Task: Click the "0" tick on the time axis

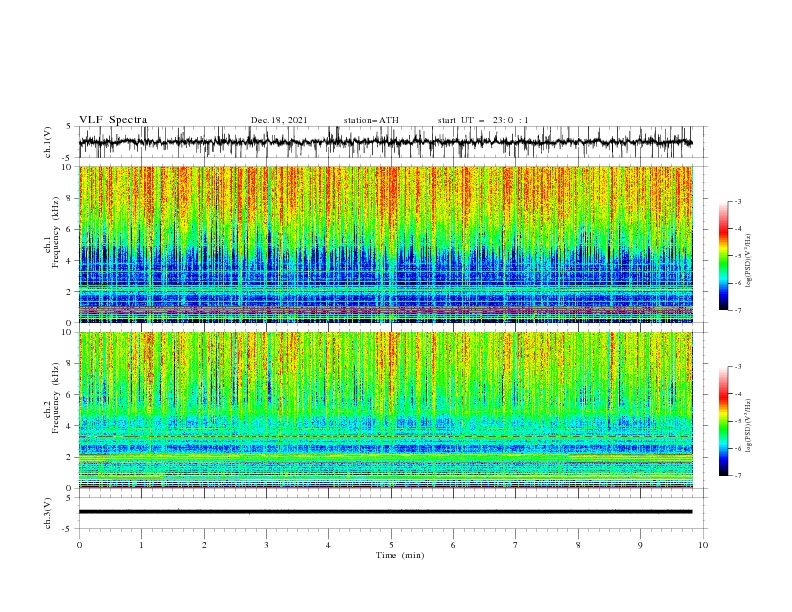Action: (79, 545)
